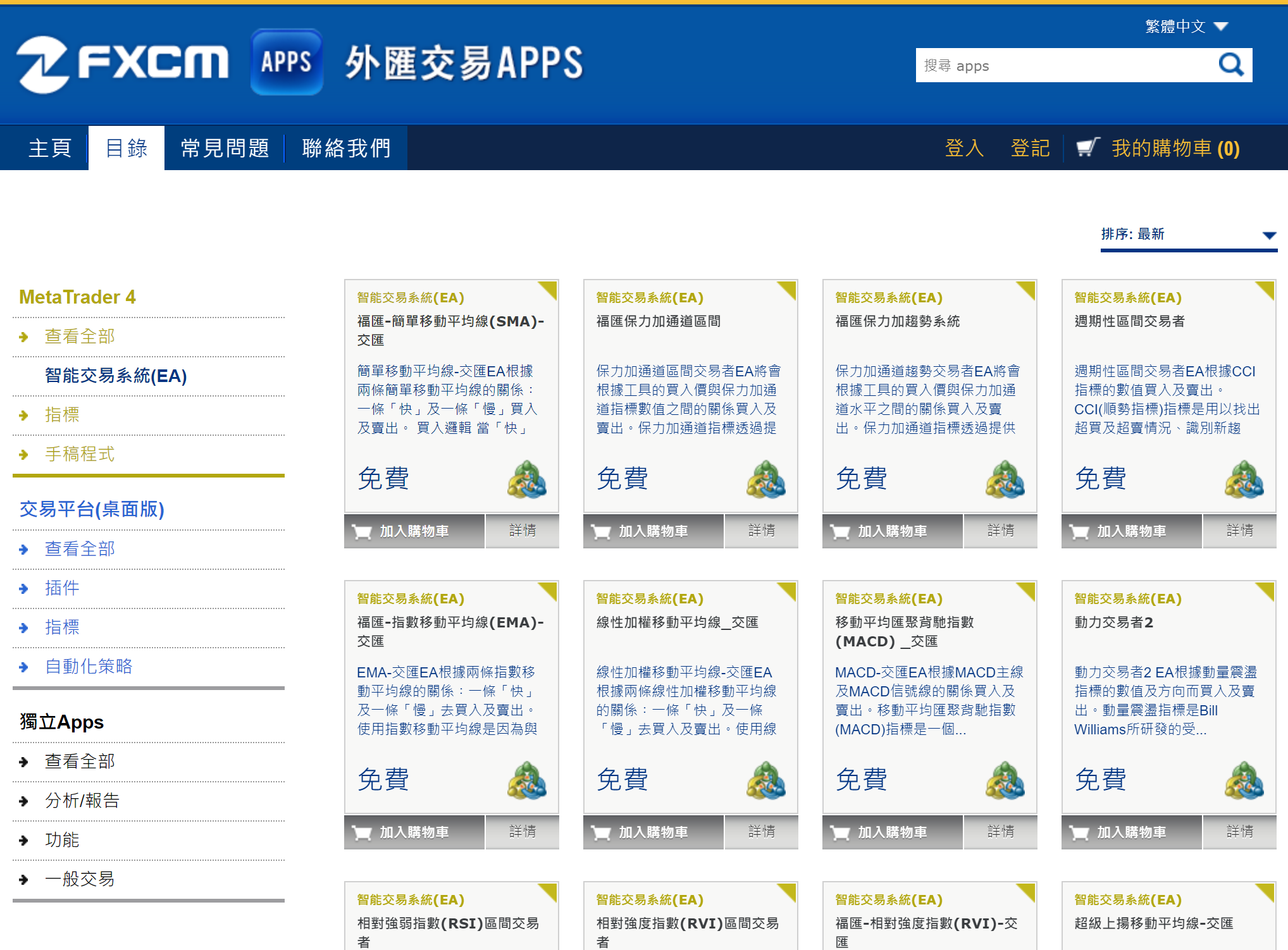Open 詳情 for 福匯保力加通道區間
Screen dimensions: 1288x950
pos(762,531)
